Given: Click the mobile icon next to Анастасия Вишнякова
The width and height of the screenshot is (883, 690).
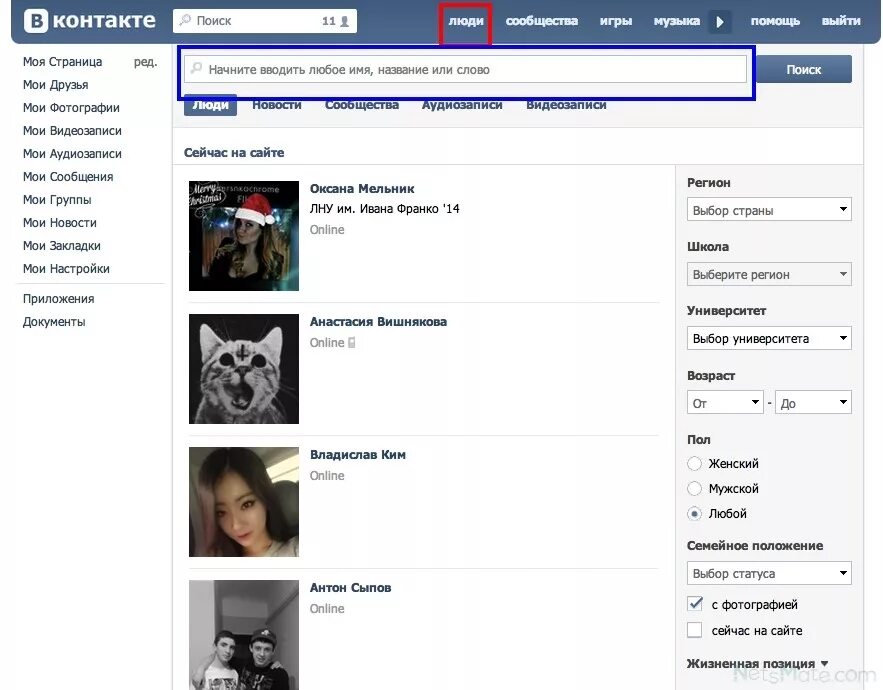Looking at the screenshot, I should coord(351,342).
